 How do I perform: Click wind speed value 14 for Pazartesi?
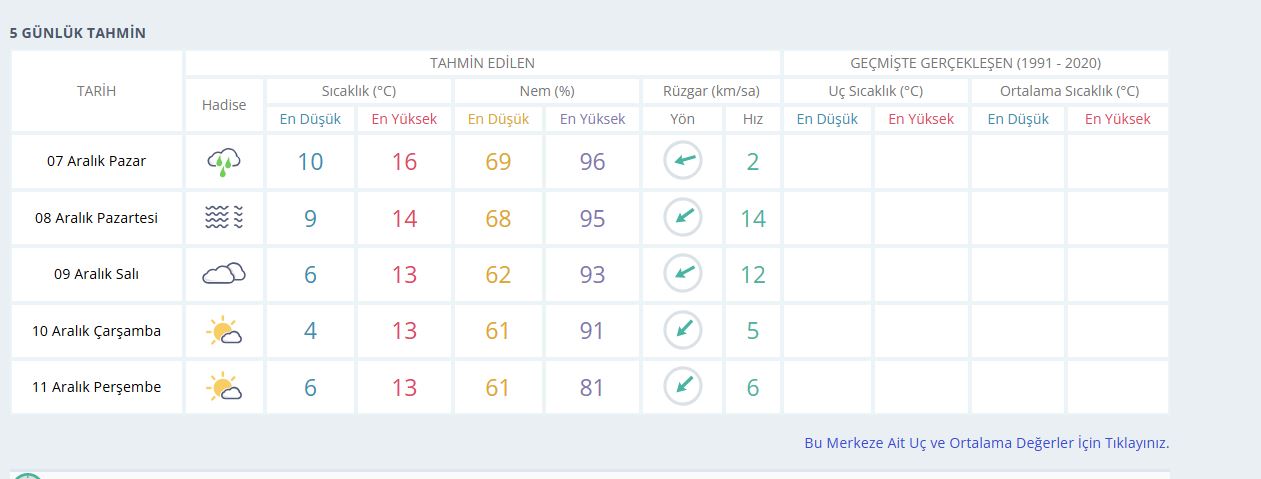coord(752,218)
